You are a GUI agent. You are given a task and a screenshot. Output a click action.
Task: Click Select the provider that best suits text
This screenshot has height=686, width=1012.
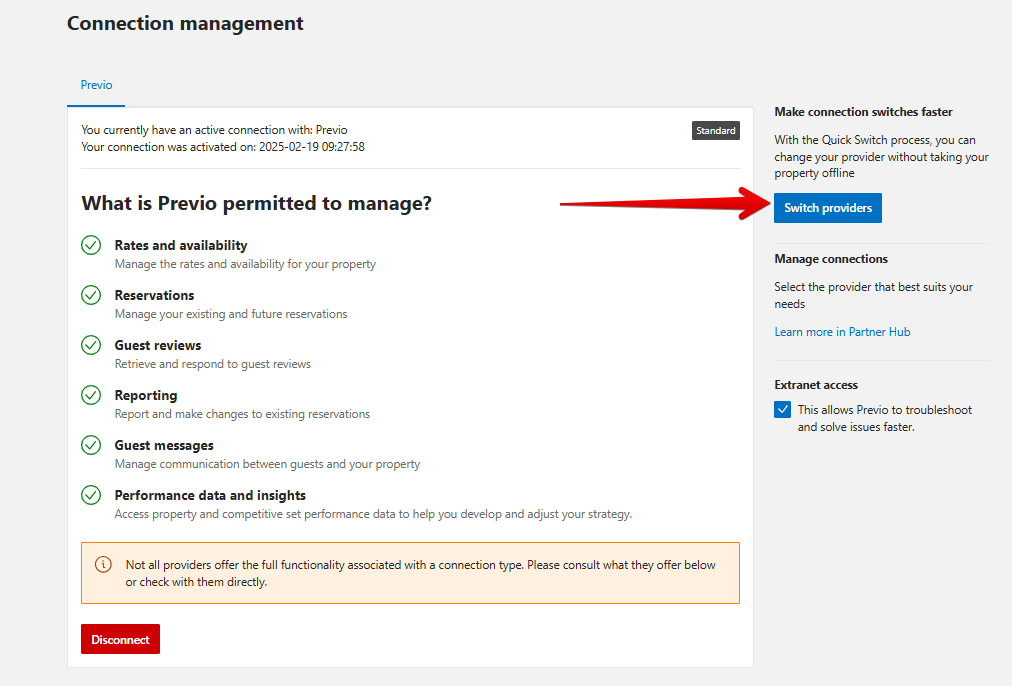(873, 295)
